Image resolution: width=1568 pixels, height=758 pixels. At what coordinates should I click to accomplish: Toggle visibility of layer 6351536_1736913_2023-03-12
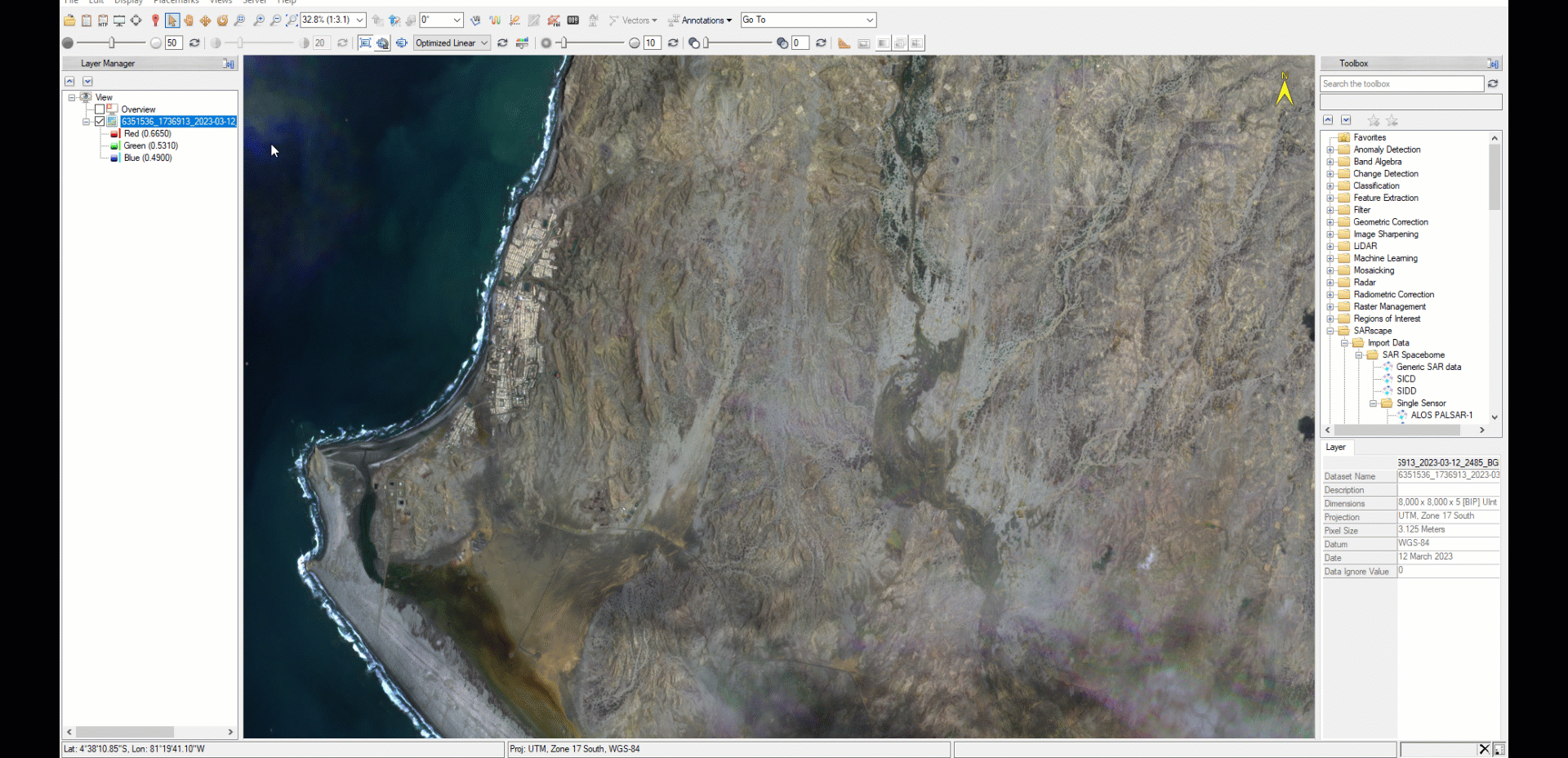100,121
